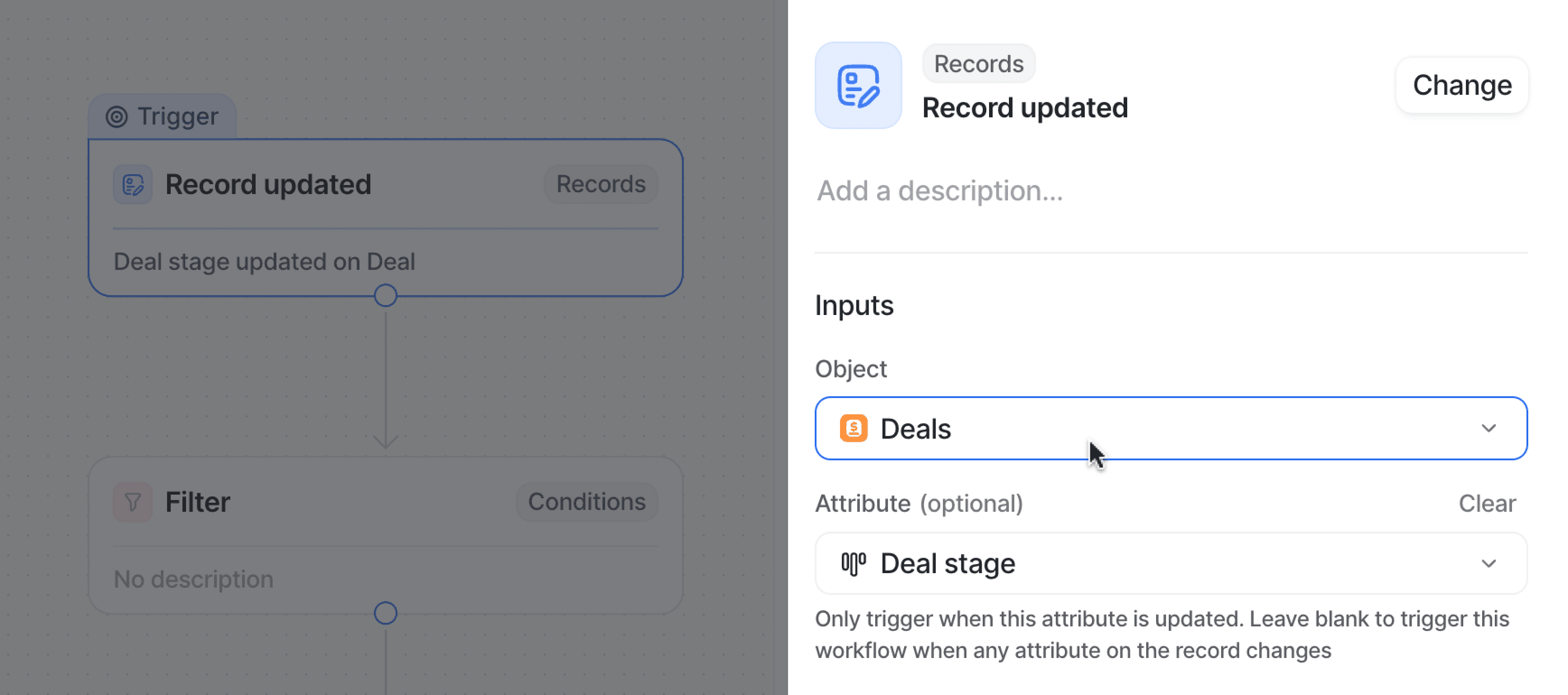The width and height of the screenshot is (1568, 695).
Task: Click 'Deal stage updated on Deal' description
Action: coord(264,261)
